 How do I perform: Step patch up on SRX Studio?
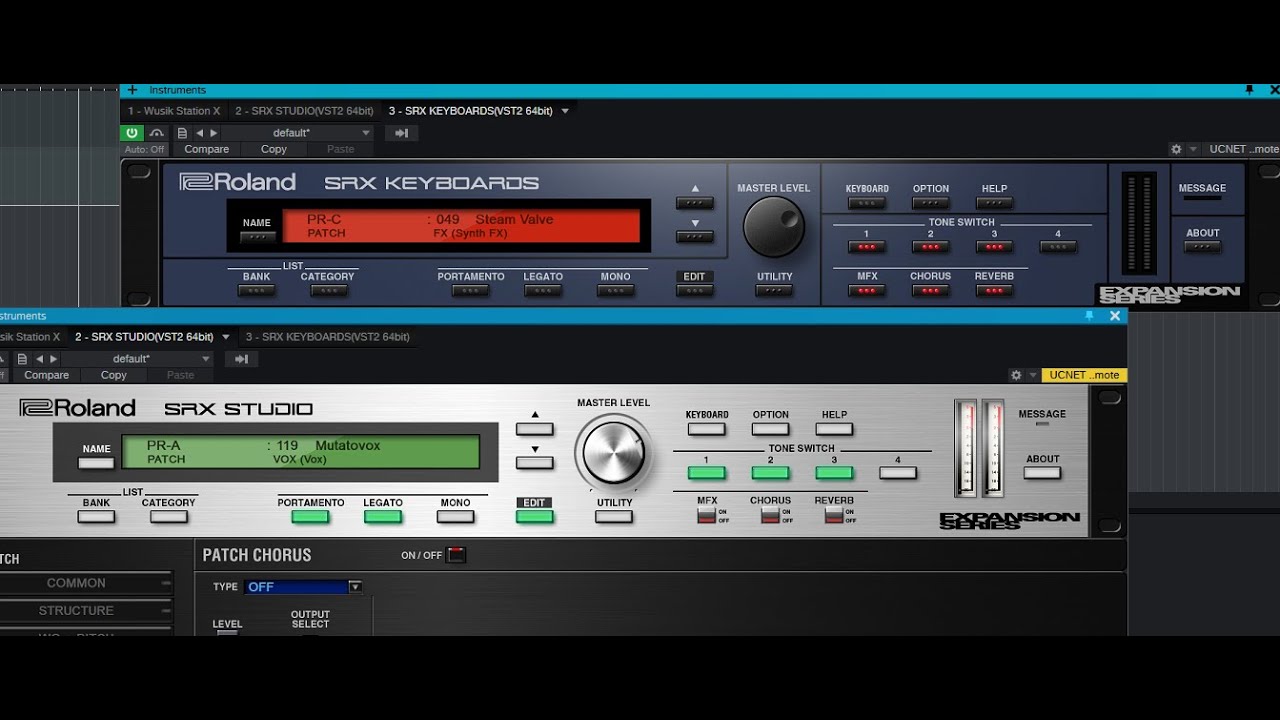[535, 429]
